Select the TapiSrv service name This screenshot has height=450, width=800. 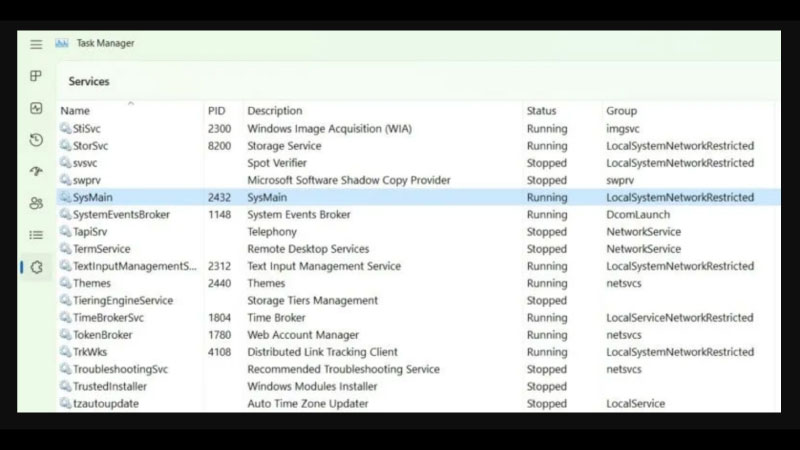pos(90,232)
